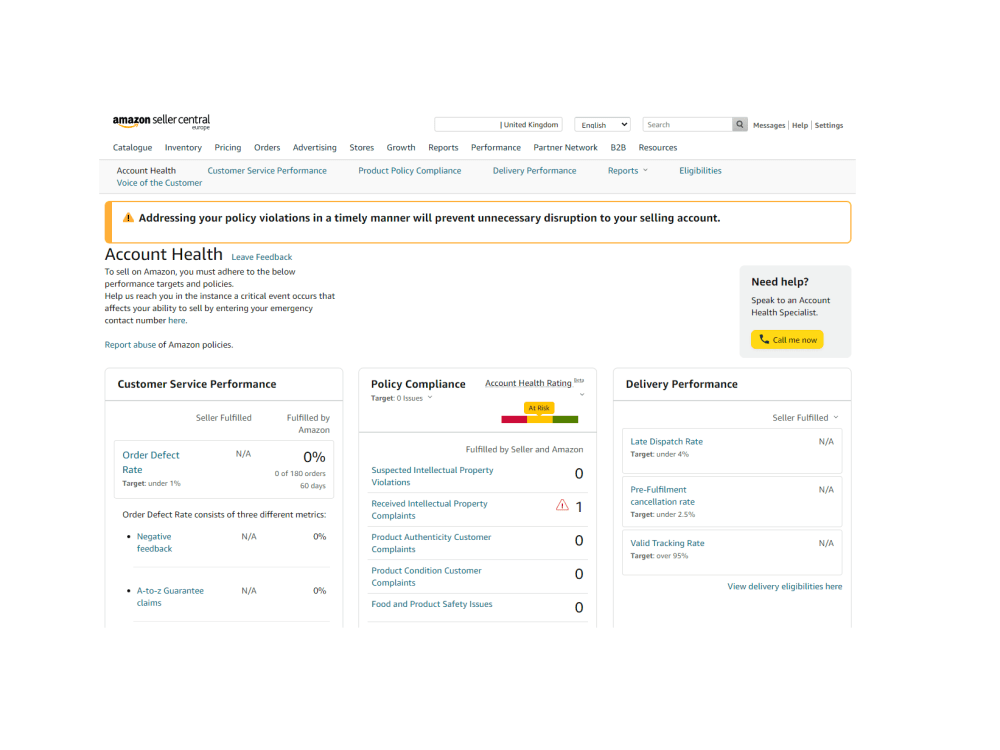Click the emergency contact 'here' link
The width and height of the screenshot is (1000, 750).
177,320
